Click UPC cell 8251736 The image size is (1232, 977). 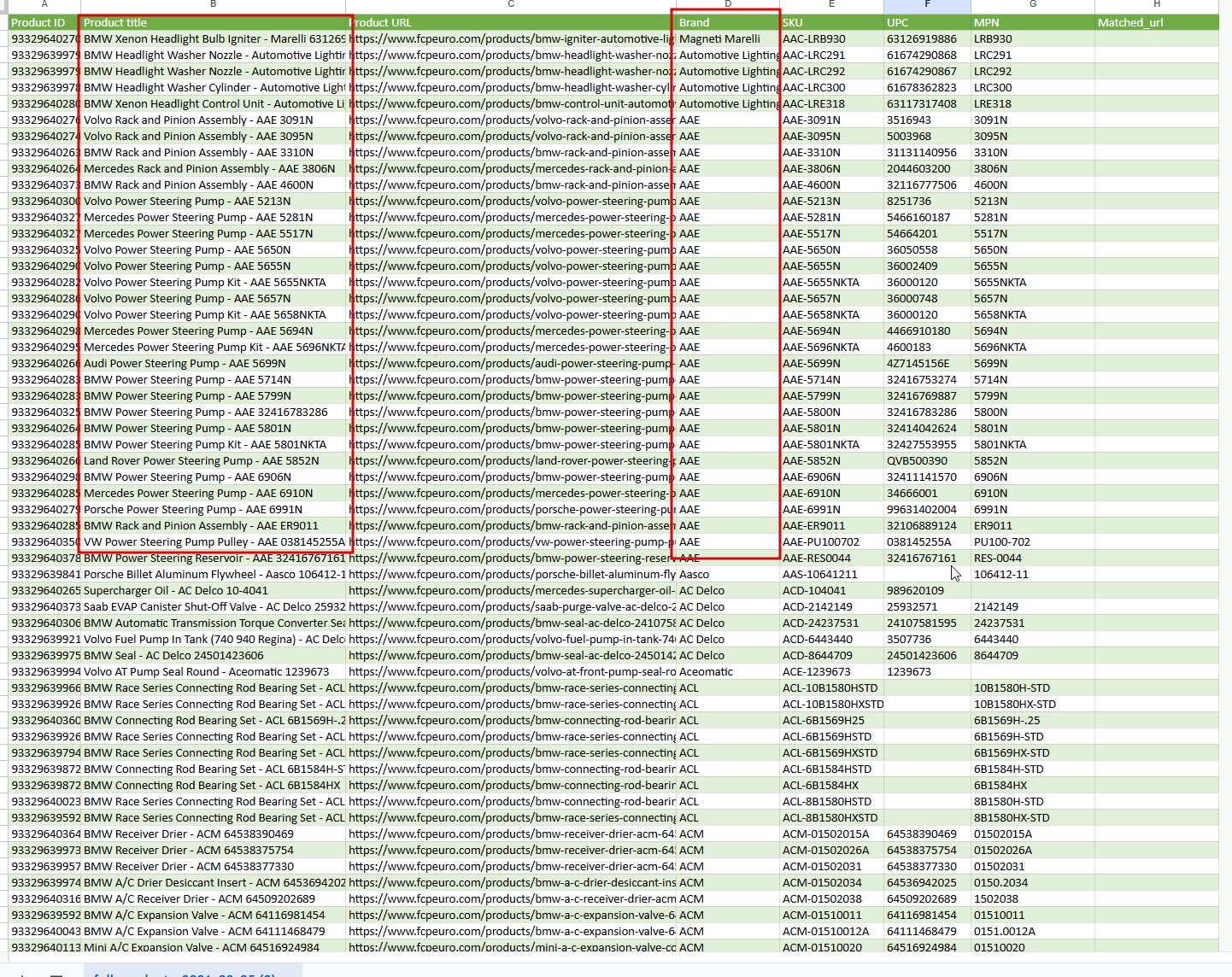point(927,201)
